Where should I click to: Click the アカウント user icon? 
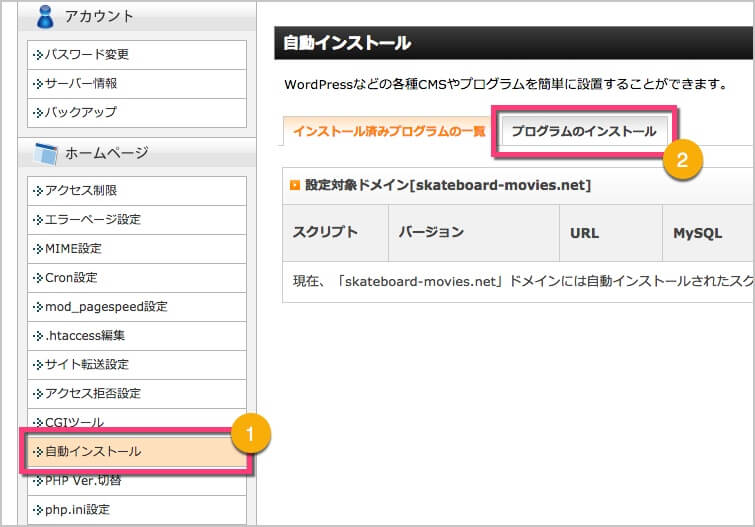pos(45,16)
